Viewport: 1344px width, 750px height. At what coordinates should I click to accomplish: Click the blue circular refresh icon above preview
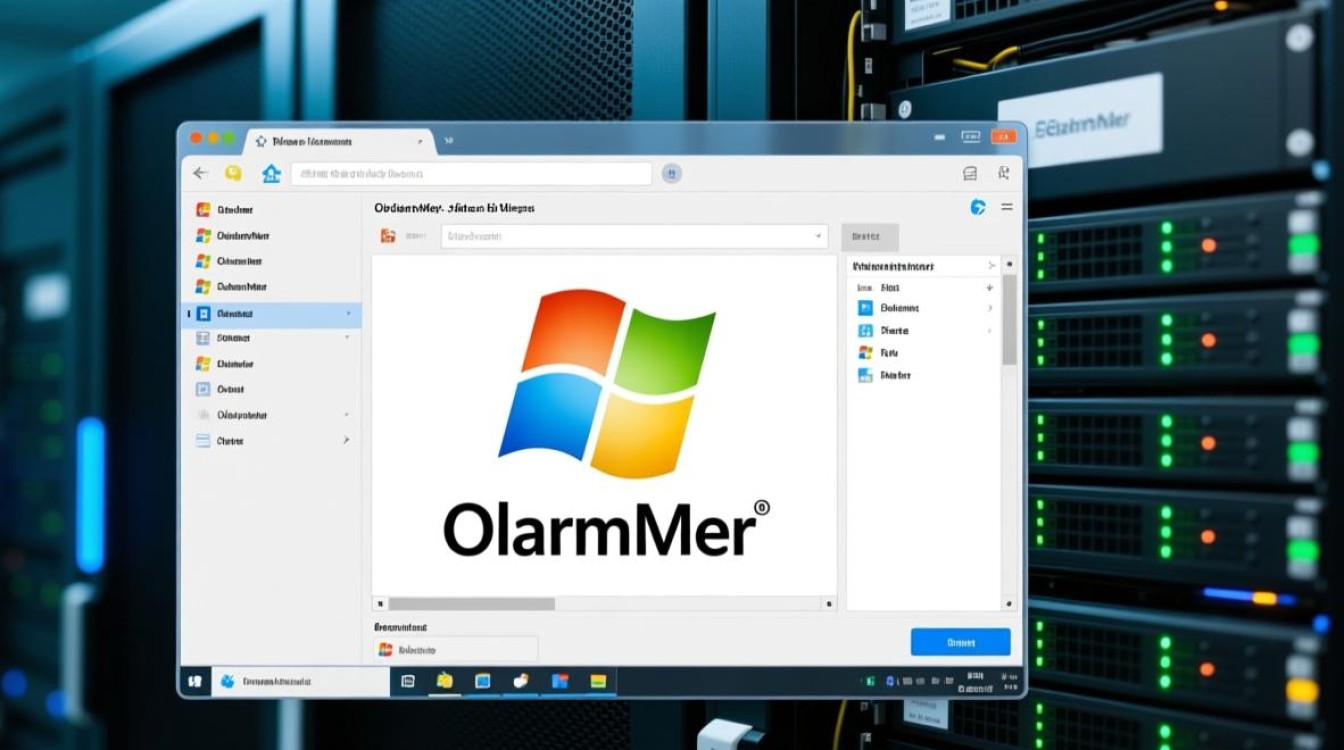(978, 207)
